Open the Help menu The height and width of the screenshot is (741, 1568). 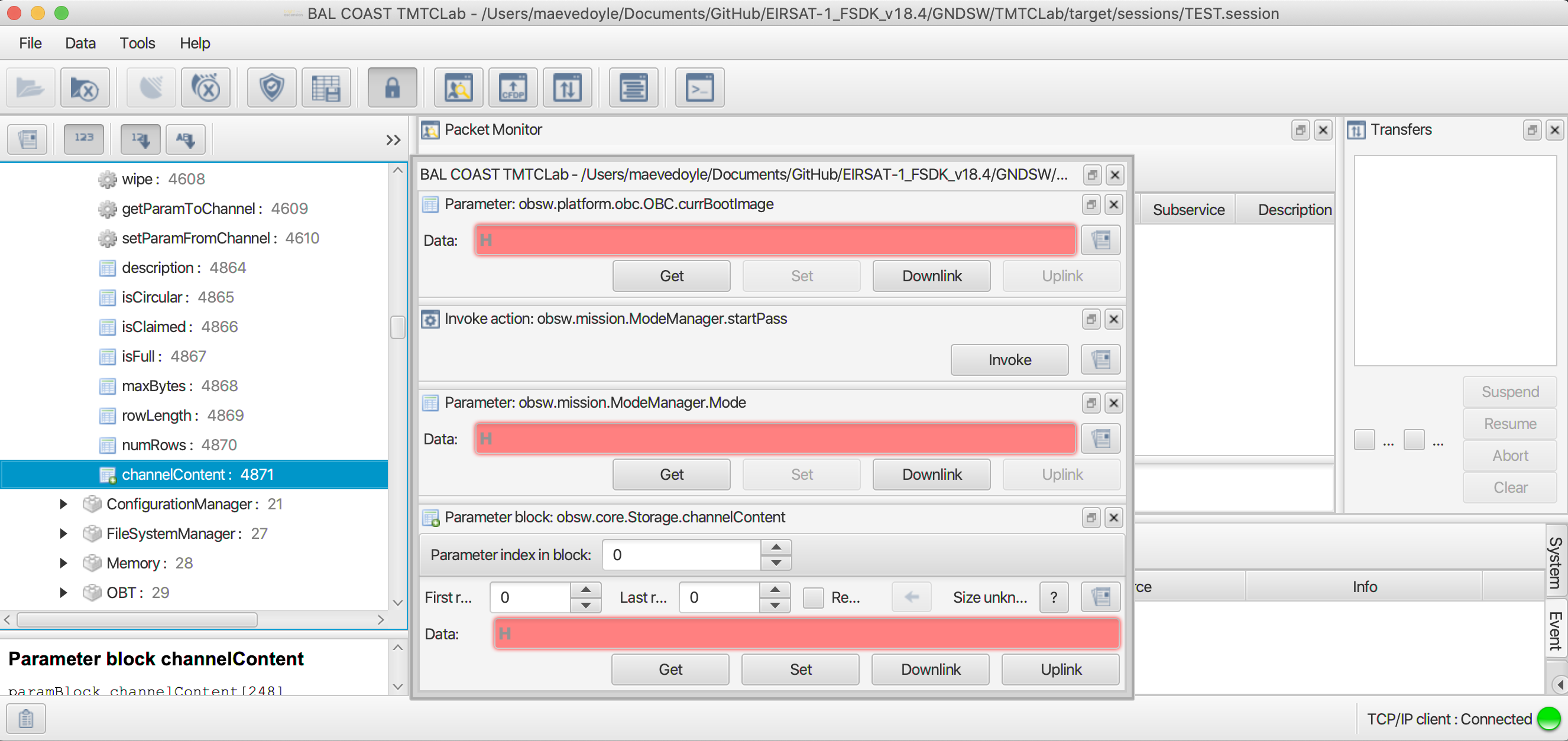pos(195,43)
